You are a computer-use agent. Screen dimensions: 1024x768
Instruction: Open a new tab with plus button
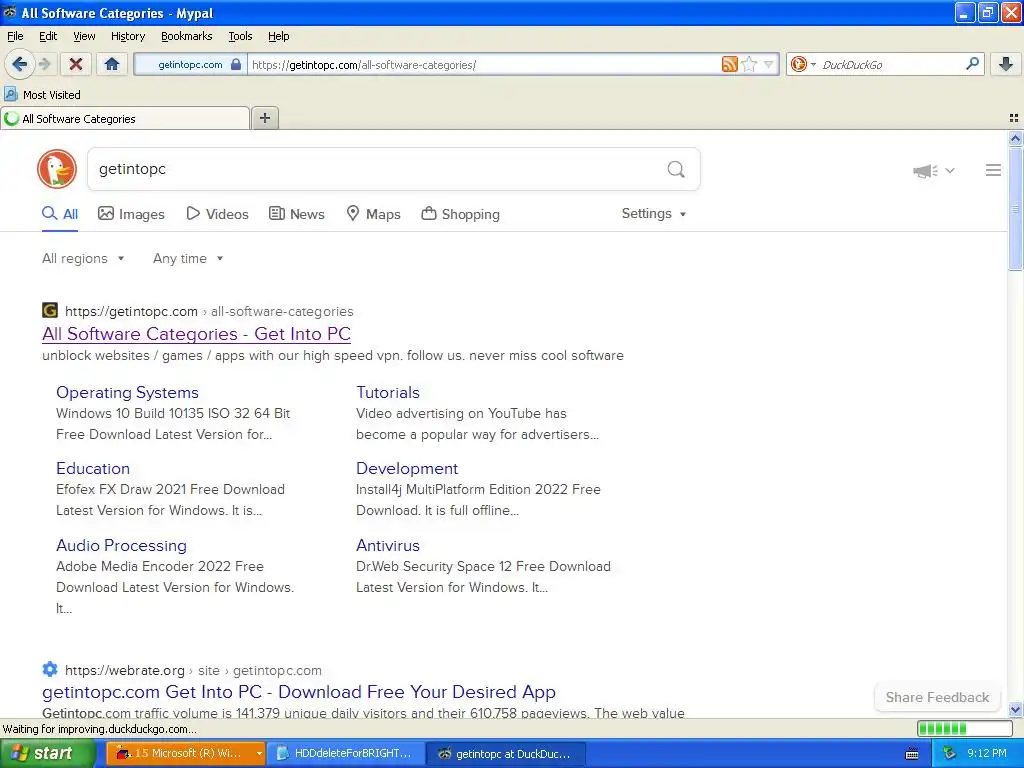[264, 118]
